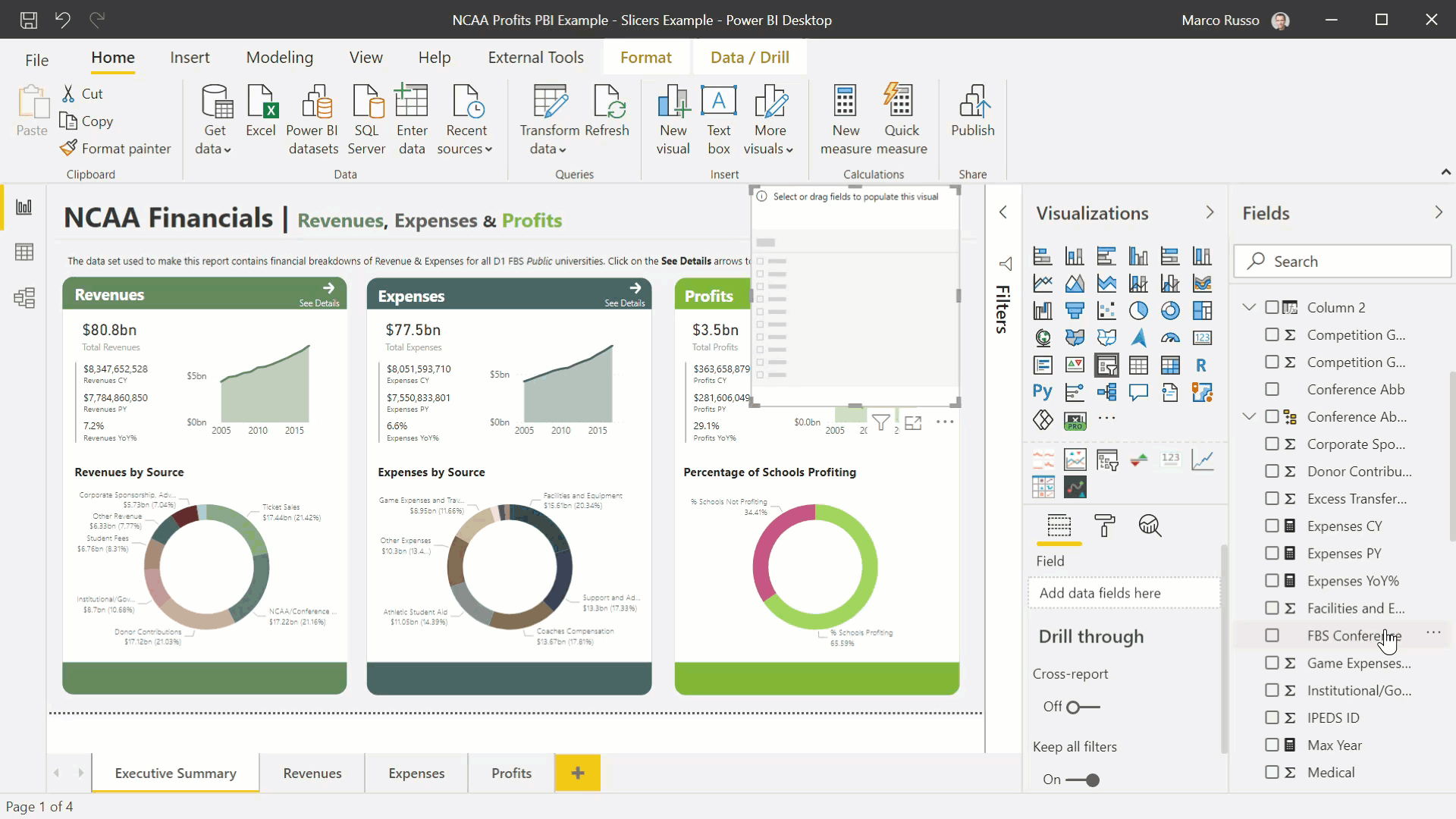This screenshot has height=819, width=1456.
Task: Check the FBS Conference checkbox in Fields
Action: (x=1271, y=635)
